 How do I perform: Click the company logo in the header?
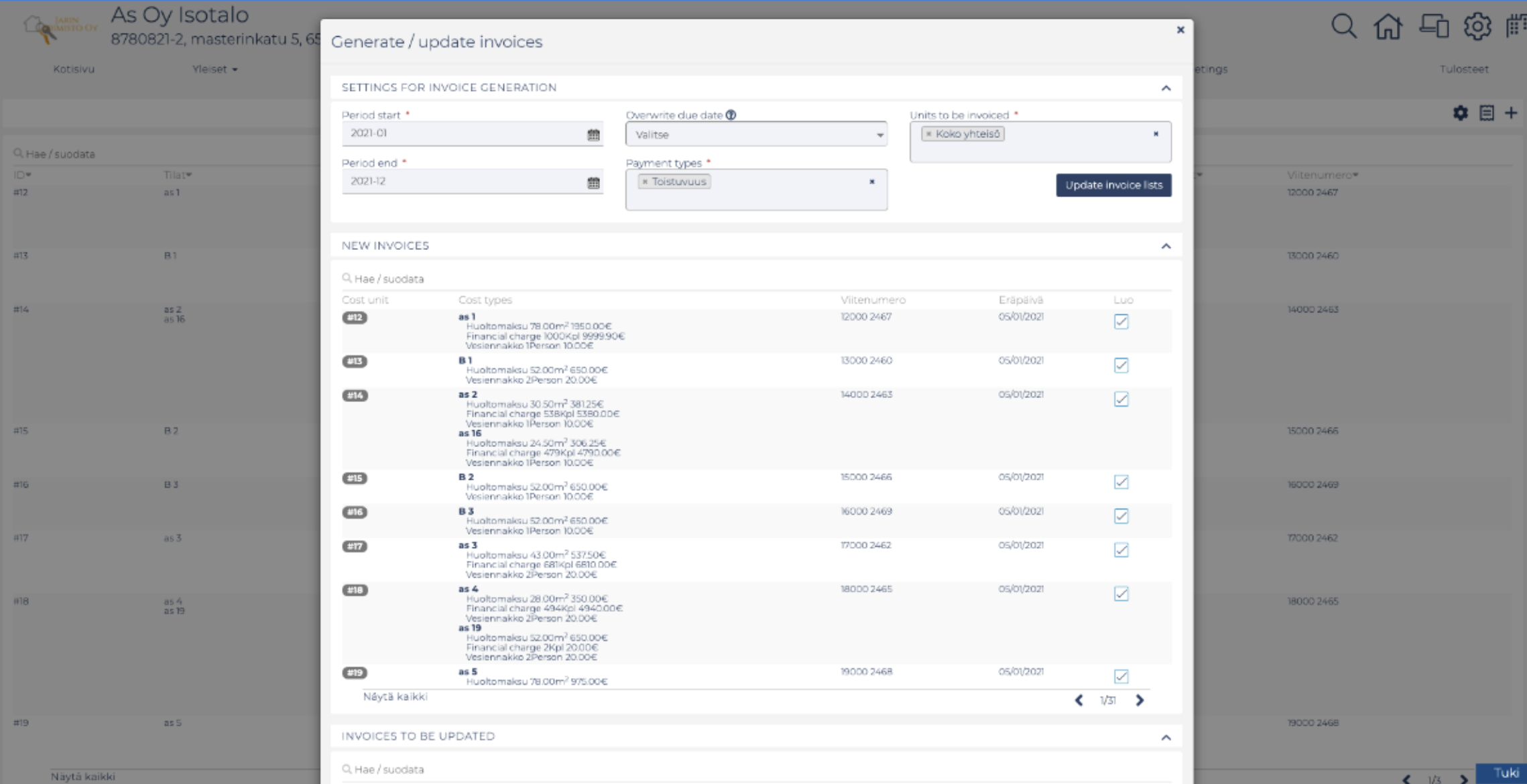coord(59,29)
